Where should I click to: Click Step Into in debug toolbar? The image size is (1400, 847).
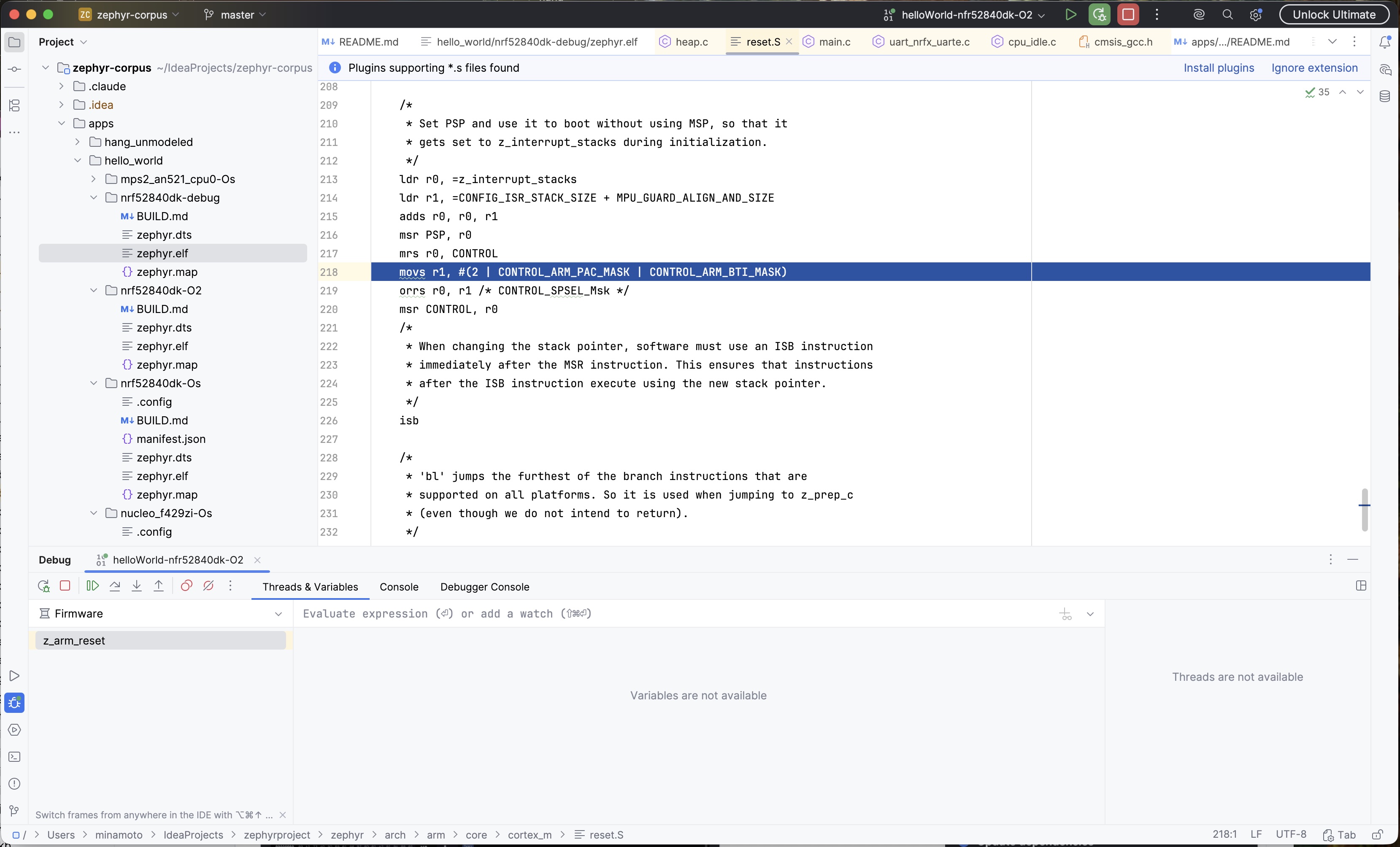point(136,585)
